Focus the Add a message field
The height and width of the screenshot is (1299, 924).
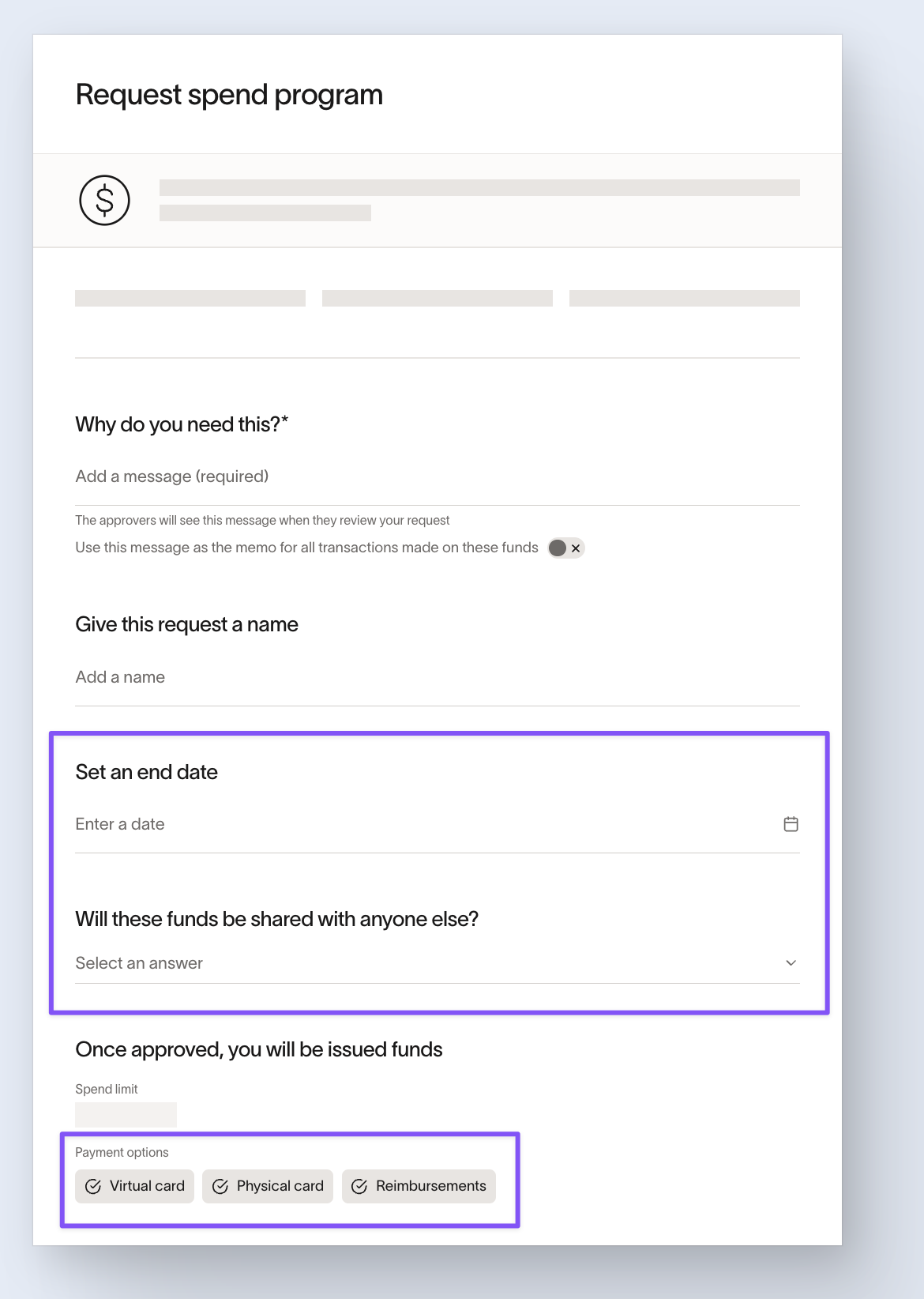(438, 476)
